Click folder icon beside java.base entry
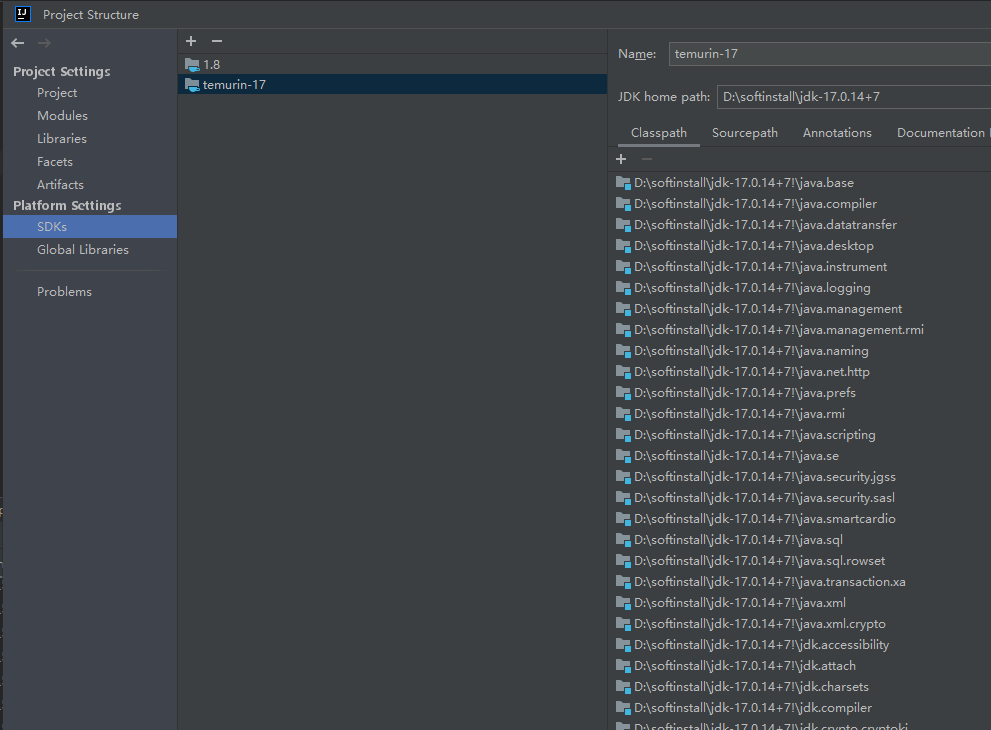 coord(623,183)
